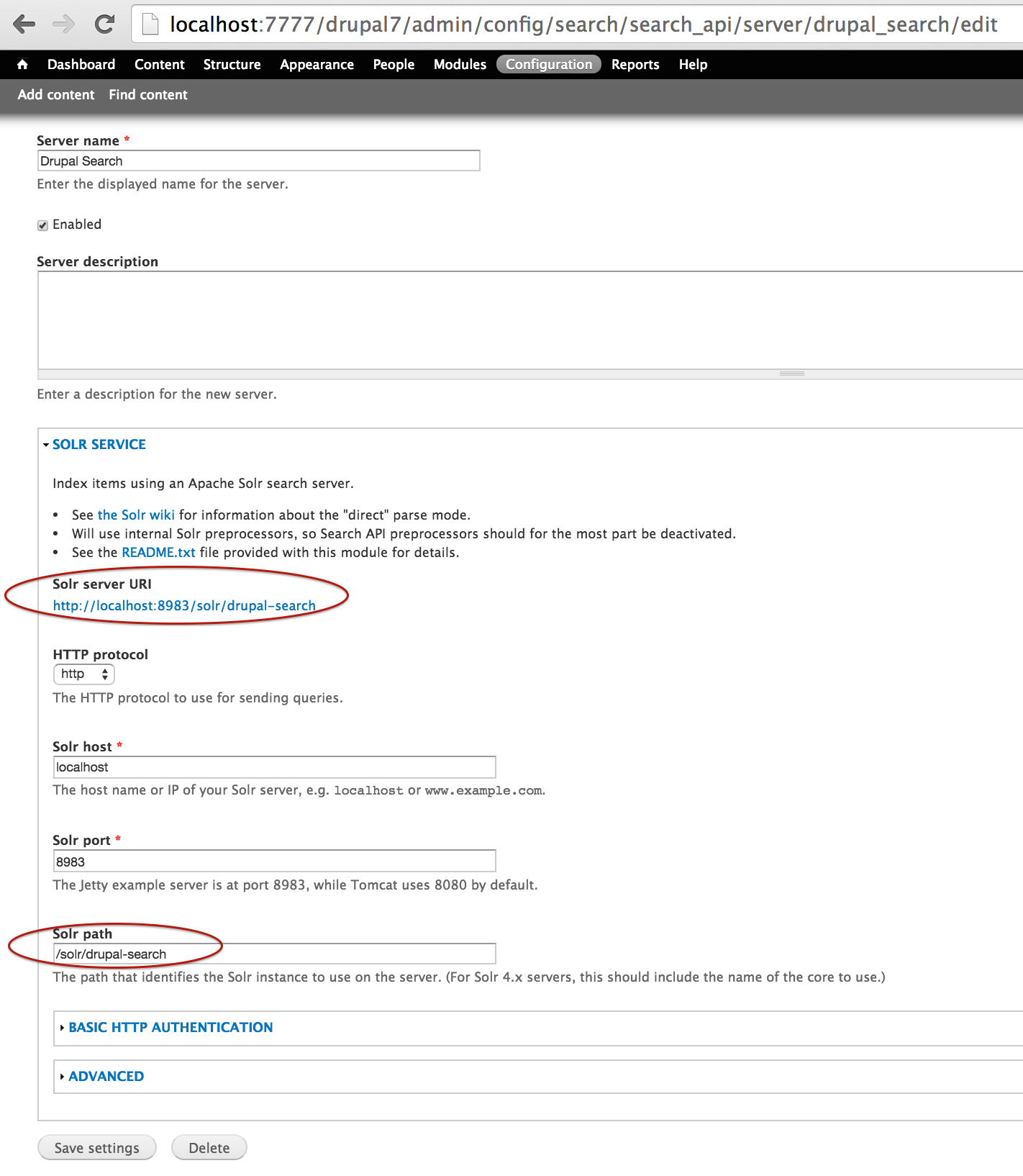Open Dashboard in admin menu
The image size is (1023, 1176).
[x=81, y=64]
